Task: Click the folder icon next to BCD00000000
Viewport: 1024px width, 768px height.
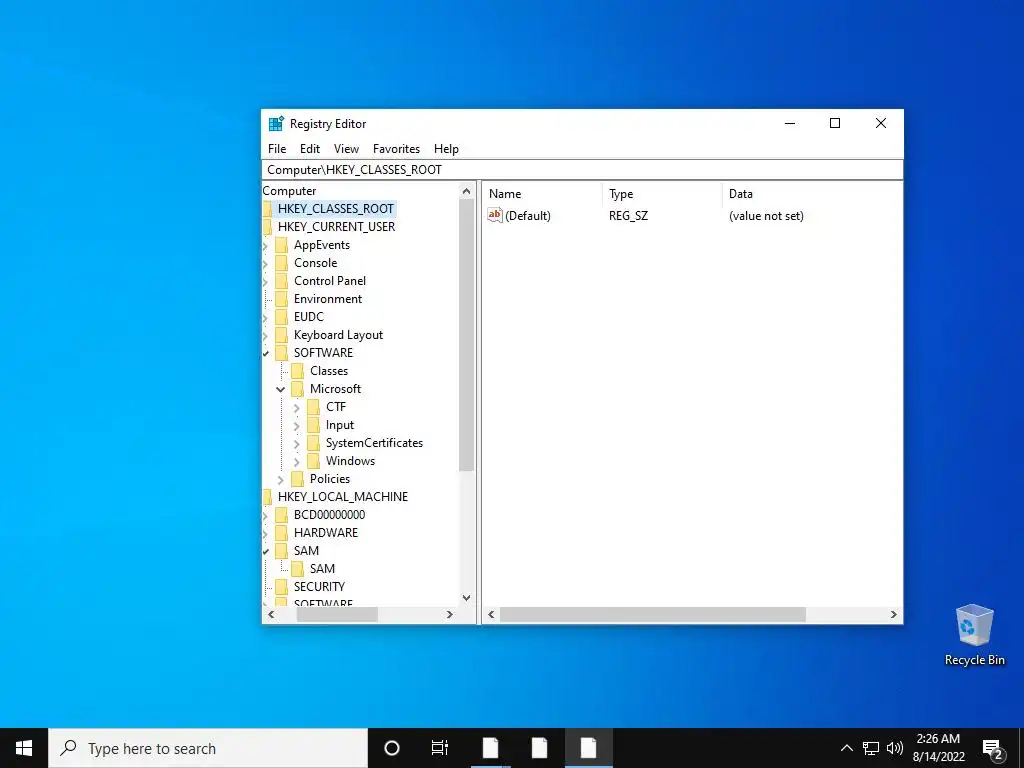Action: (x=281, y=515)
